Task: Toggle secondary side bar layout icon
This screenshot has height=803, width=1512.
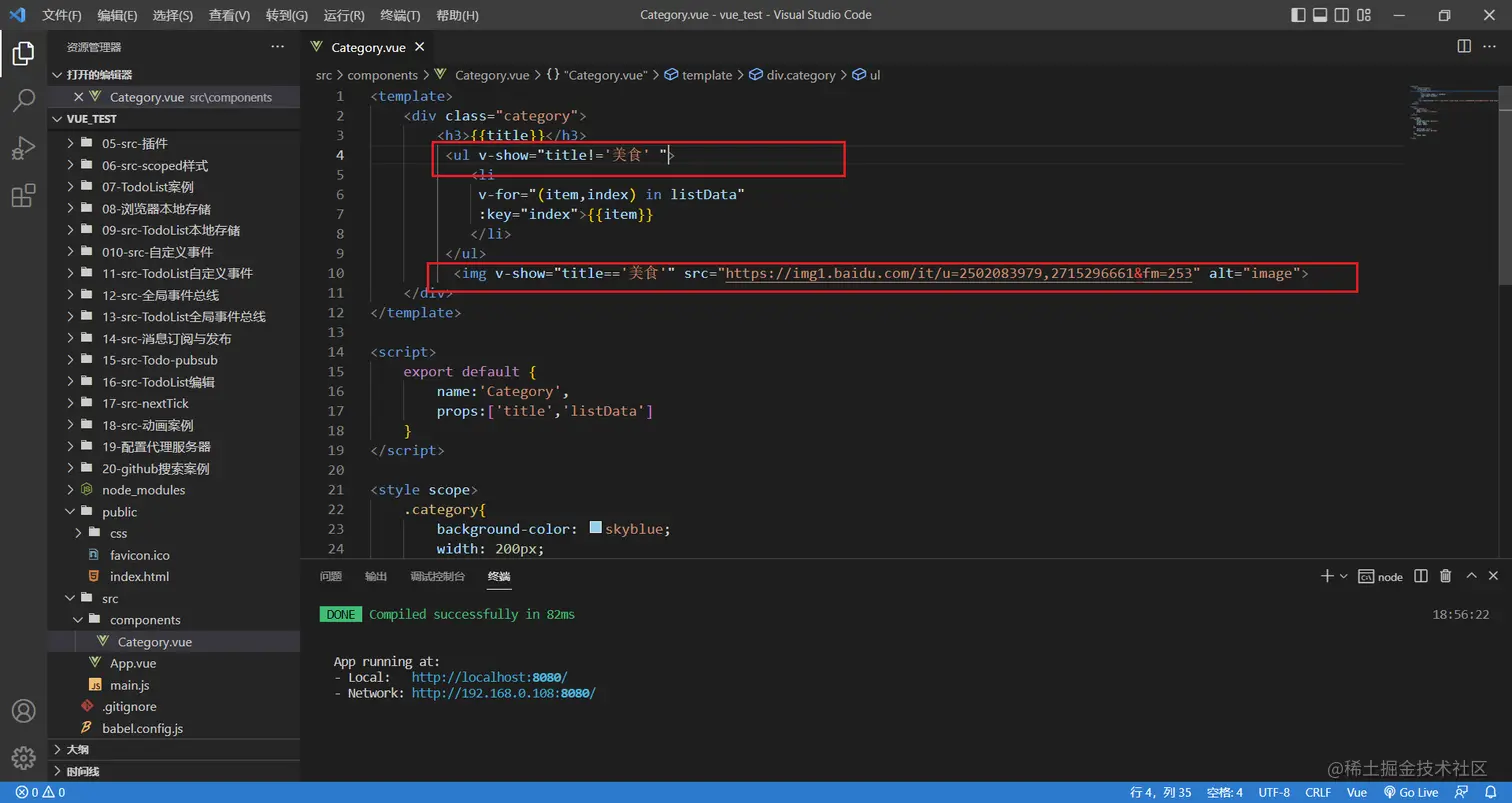Action: coord(1341,15)
